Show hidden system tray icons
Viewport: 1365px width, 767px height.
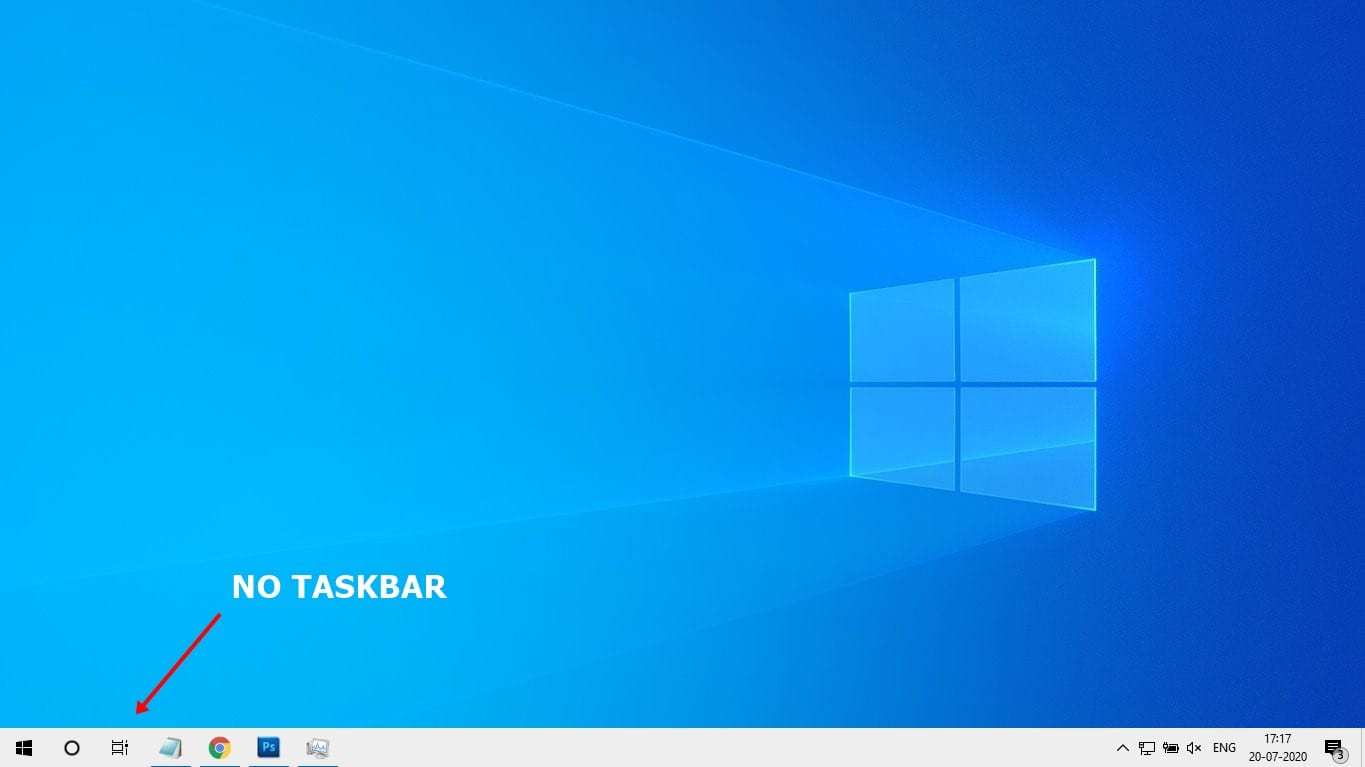pos(1122,748)
